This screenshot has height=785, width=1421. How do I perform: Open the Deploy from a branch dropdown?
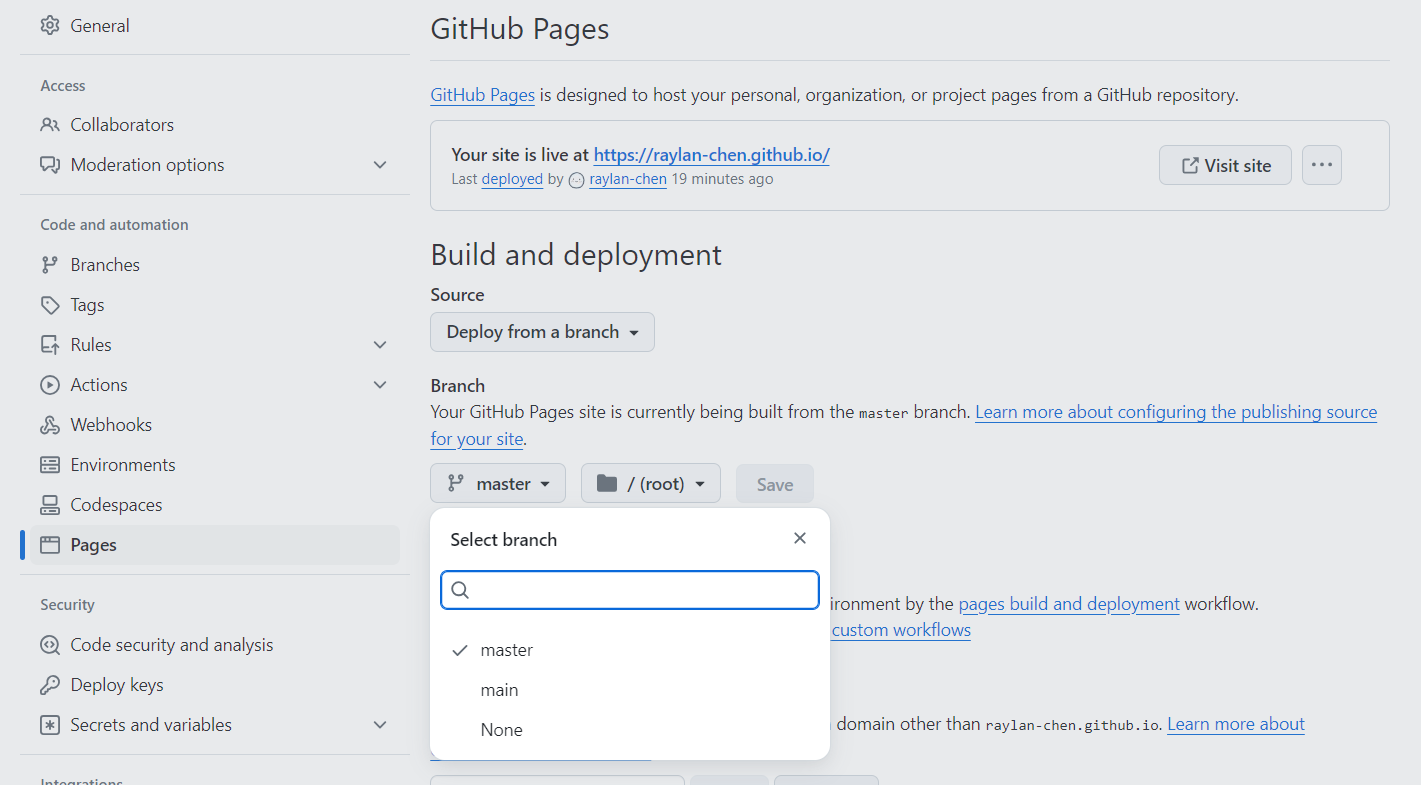[542, 332]
